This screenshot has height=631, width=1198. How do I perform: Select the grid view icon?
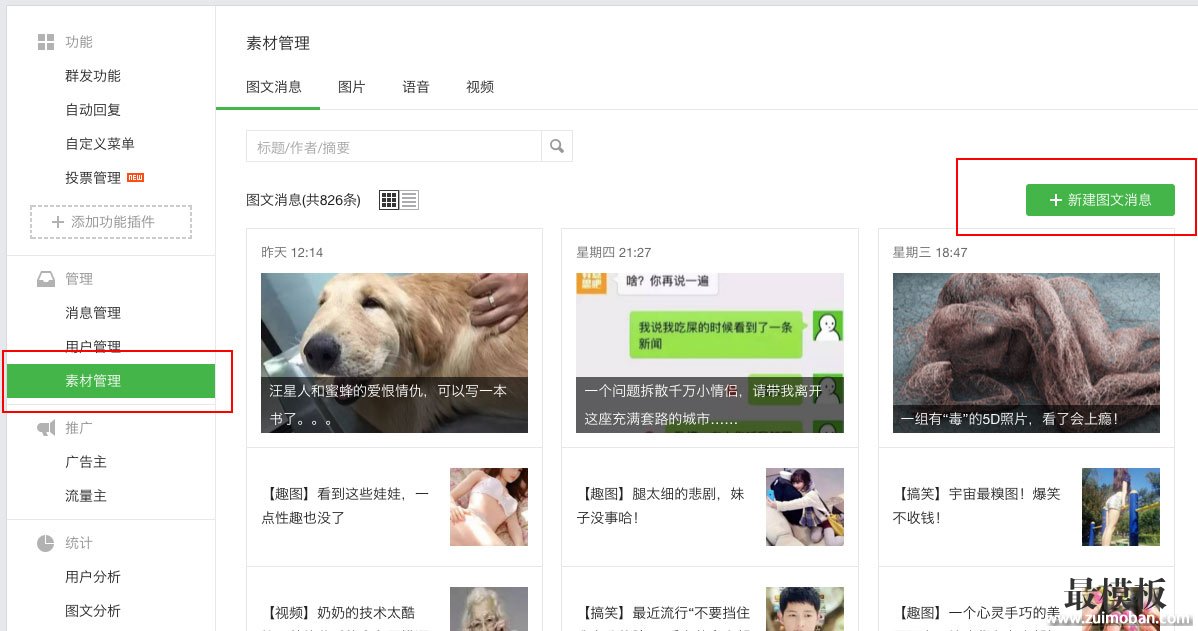(x=389, y=198)
